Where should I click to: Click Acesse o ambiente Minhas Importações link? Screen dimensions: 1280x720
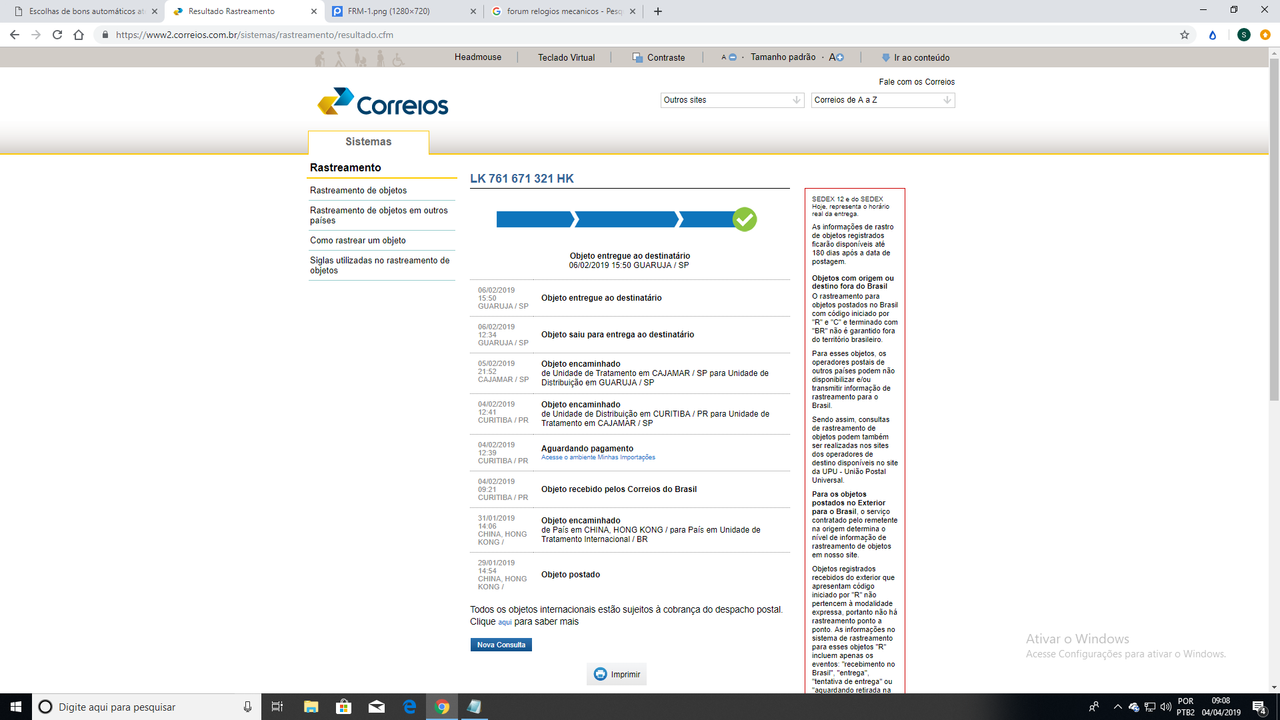point(598,457)
